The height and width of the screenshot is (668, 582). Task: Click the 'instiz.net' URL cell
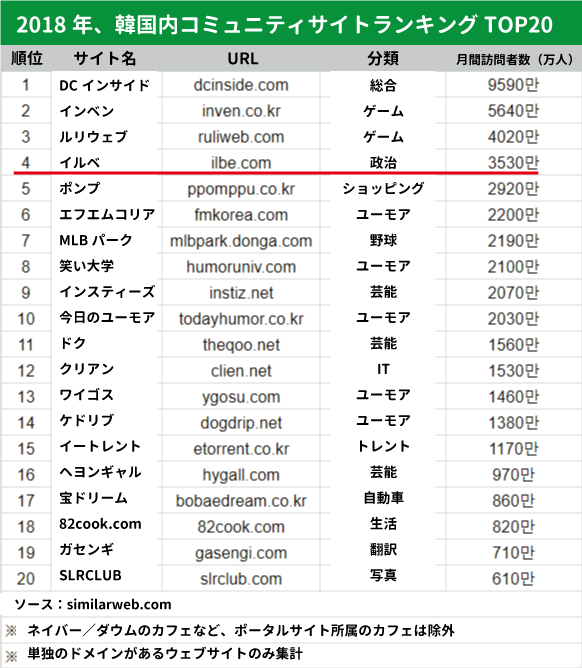pos(241,293)
